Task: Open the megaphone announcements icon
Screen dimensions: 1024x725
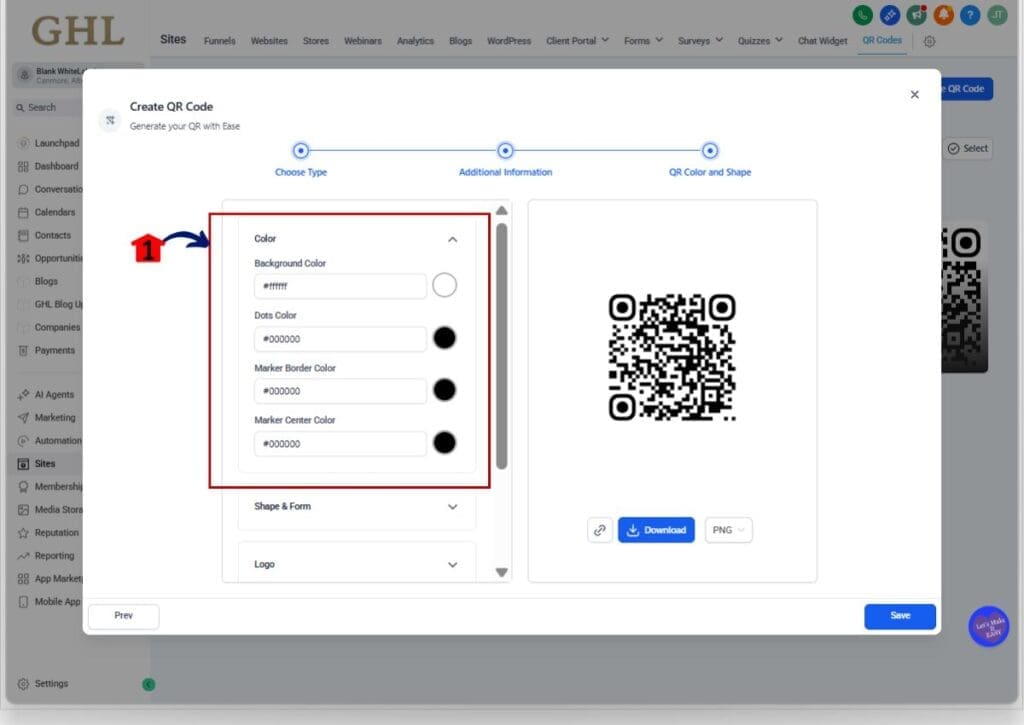Action: click(917, 14)
